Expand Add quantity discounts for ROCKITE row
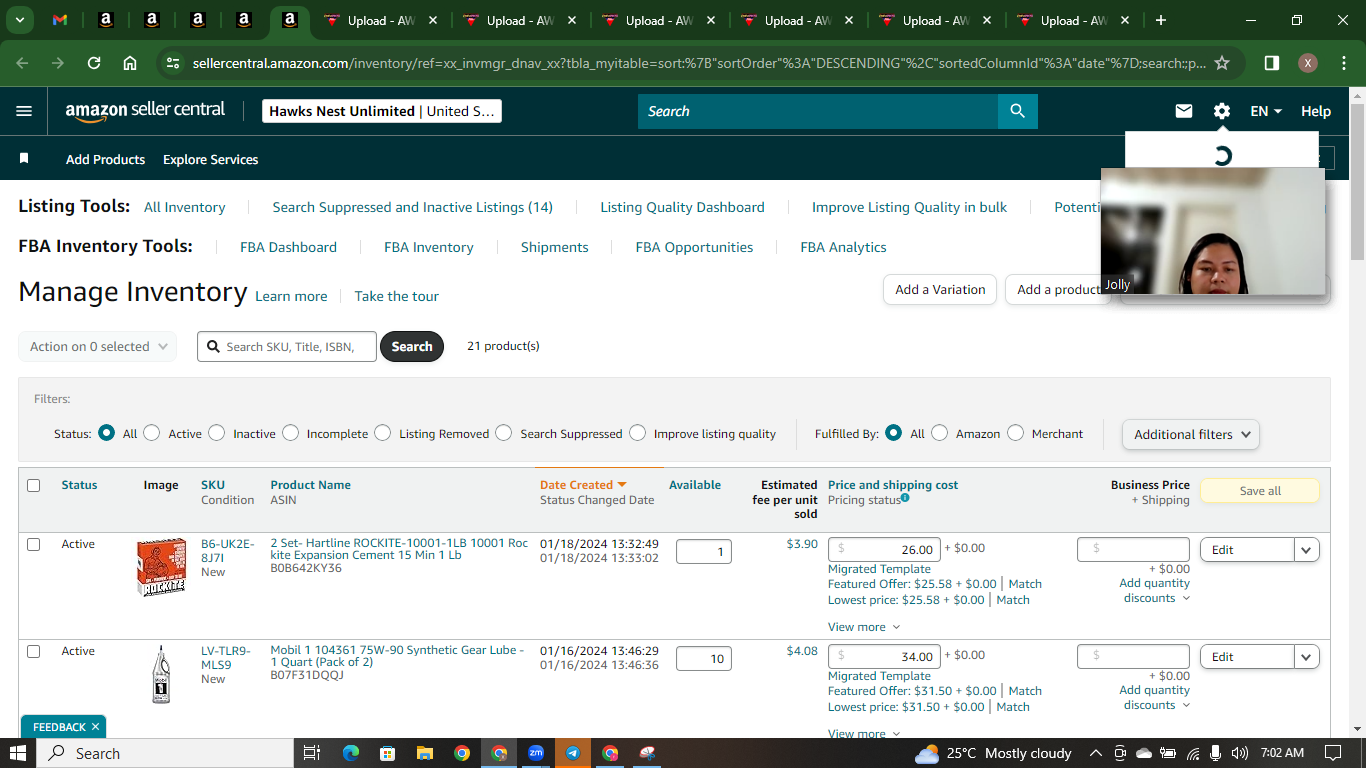The height and width of the screenshot is (768, 1366). 1155,590
